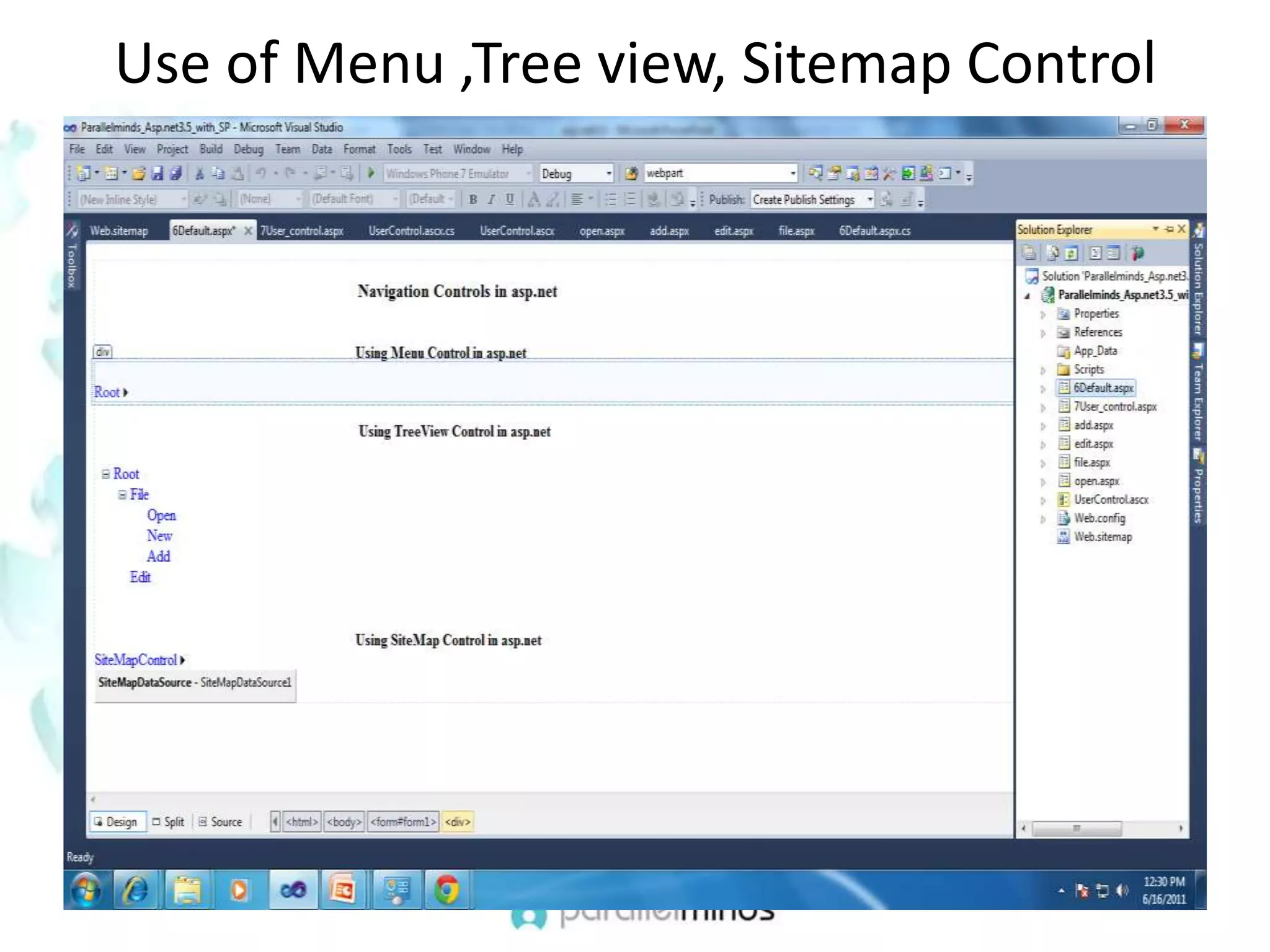Open the Team Explorer side tab

(x=1198, y=394)
